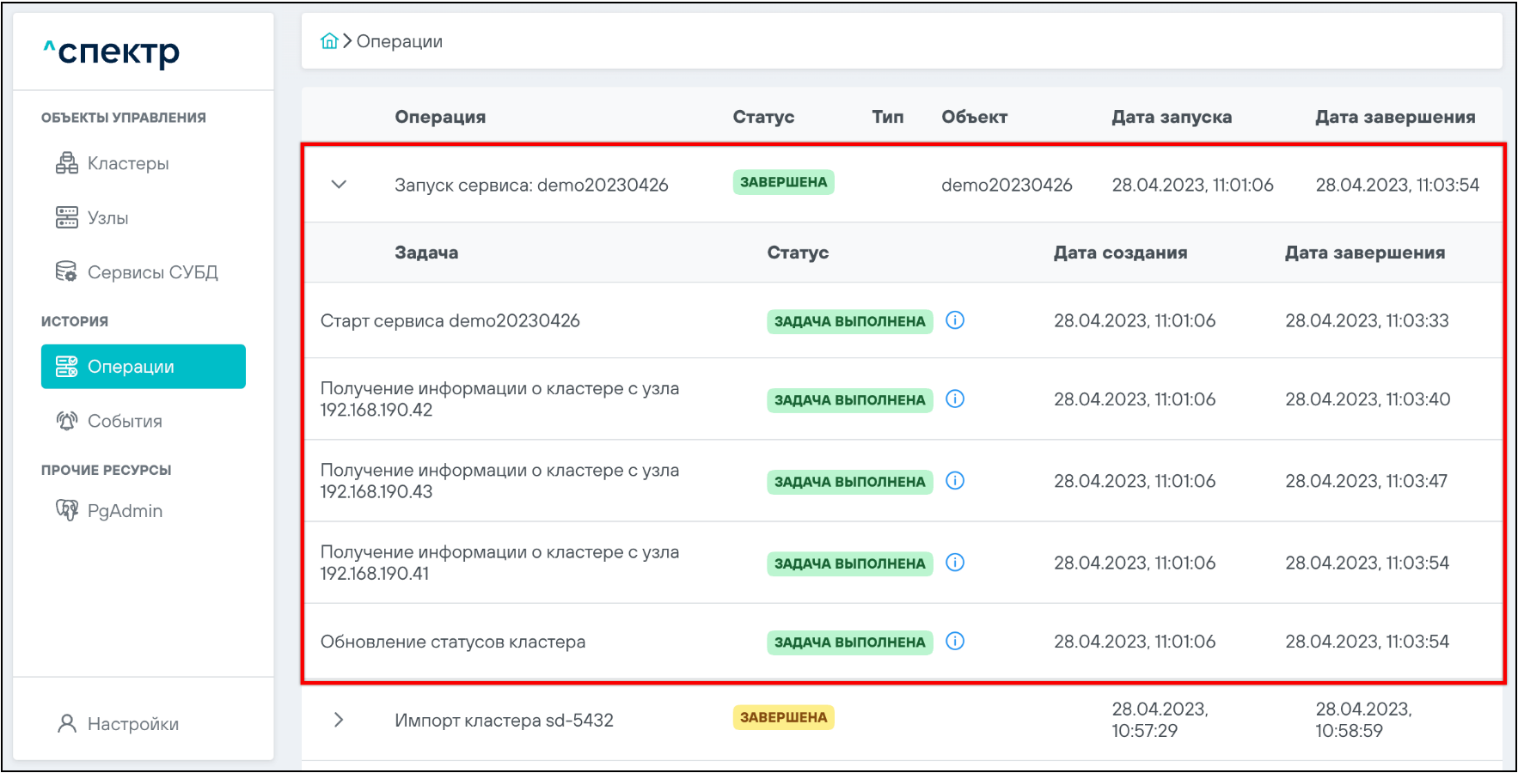
Task: Click the Дата запуска column header
Action: click(x=1171, y=117)
